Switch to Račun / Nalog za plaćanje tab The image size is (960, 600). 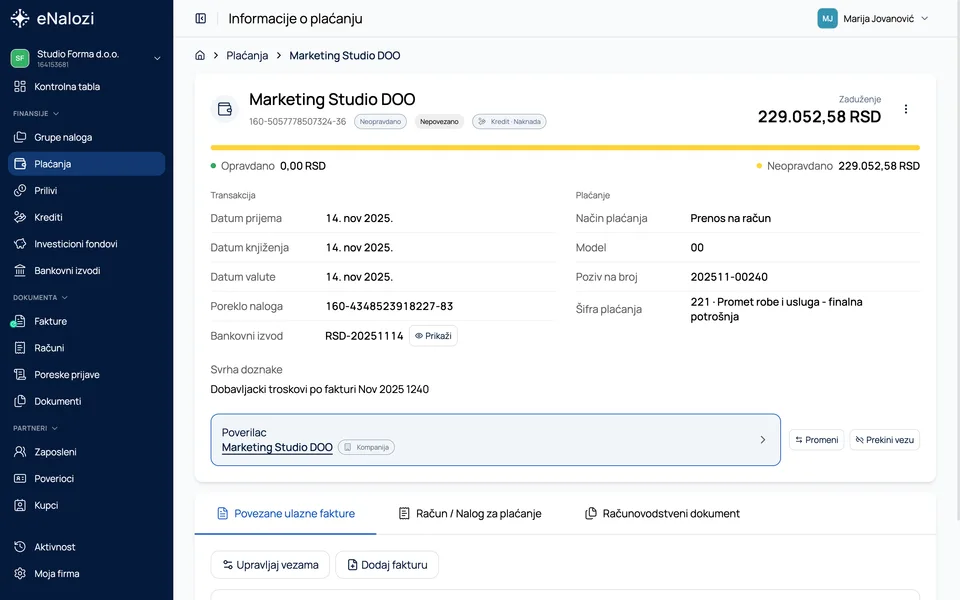pos(470,514)
